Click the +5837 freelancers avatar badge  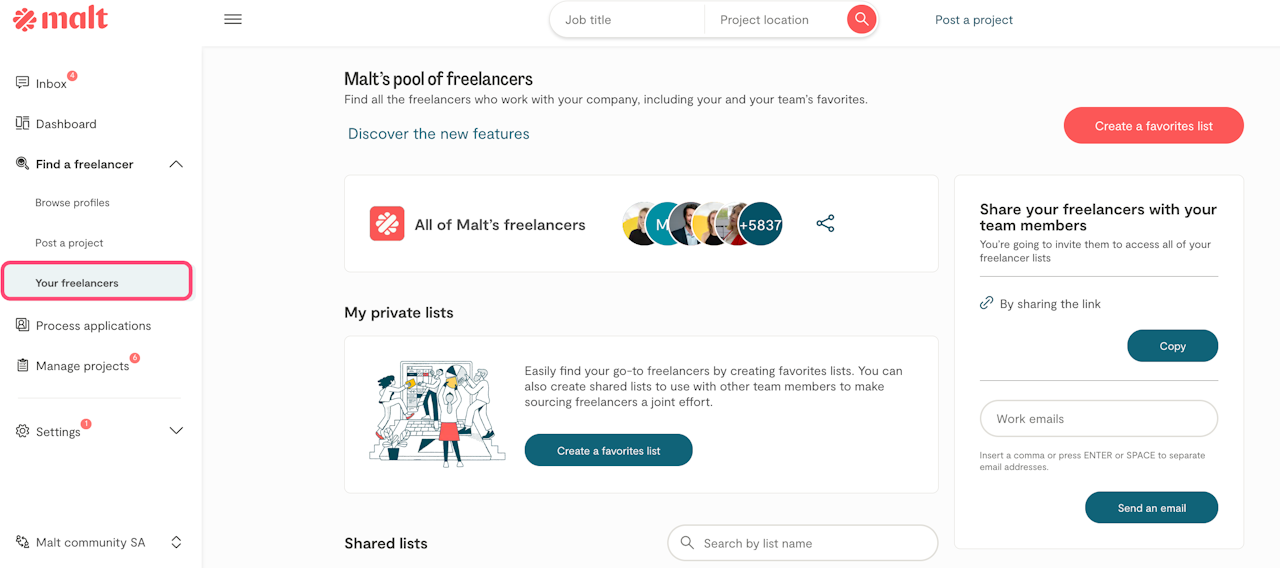coord(760,225)
